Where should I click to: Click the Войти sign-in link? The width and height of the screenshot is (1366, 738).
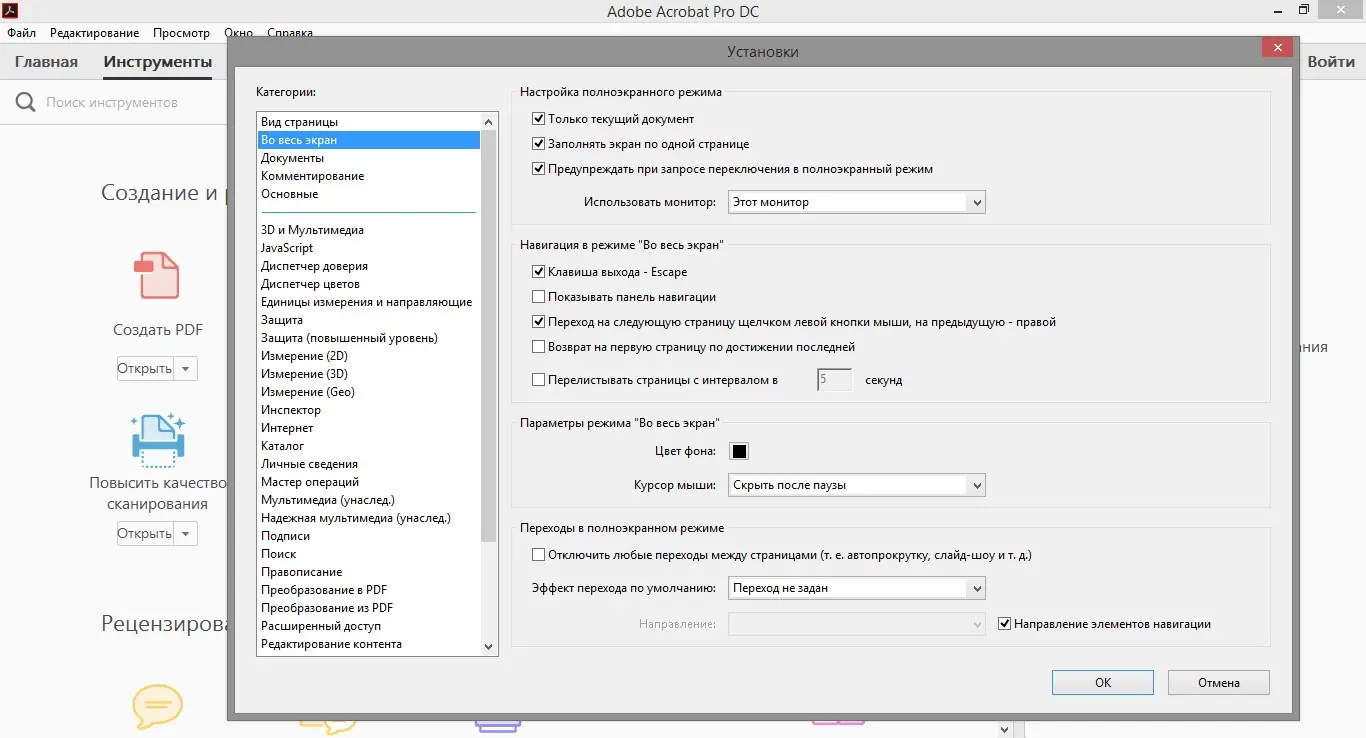pyautogui.click(x=1331, y=62)
